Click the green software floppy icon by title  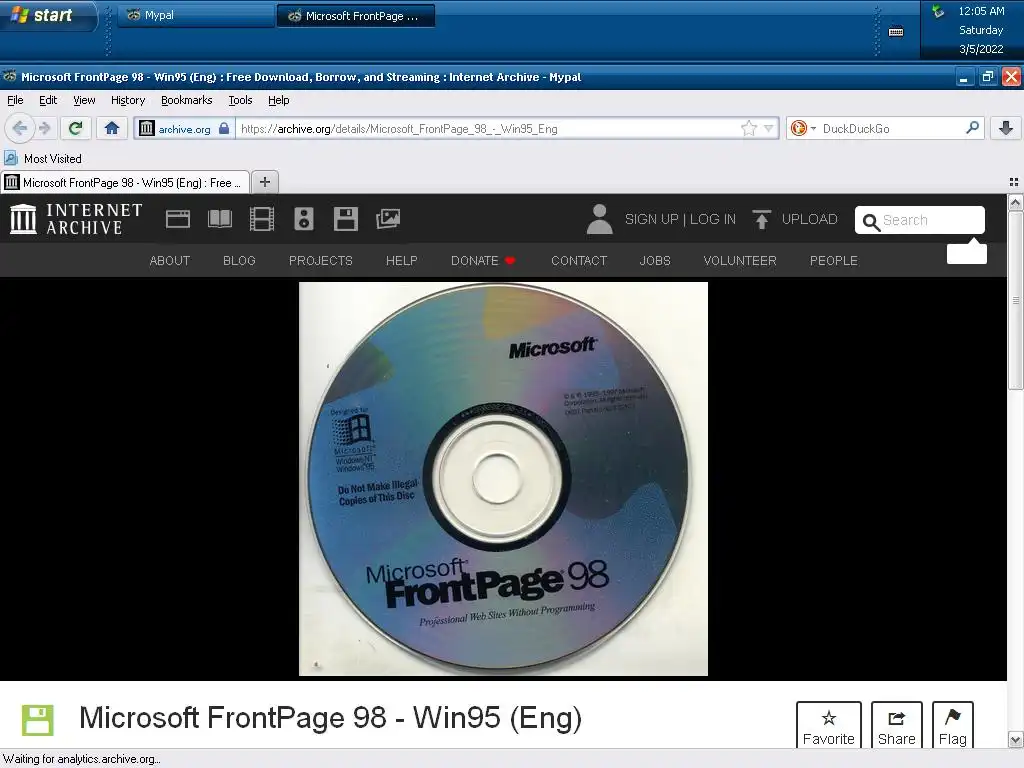tap(37, 720)
